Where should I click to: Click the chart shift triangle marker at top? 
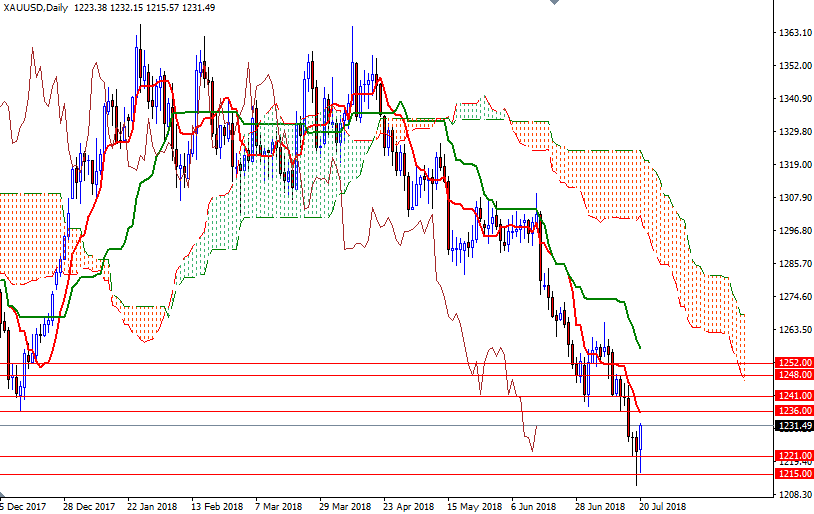[553, 4]
